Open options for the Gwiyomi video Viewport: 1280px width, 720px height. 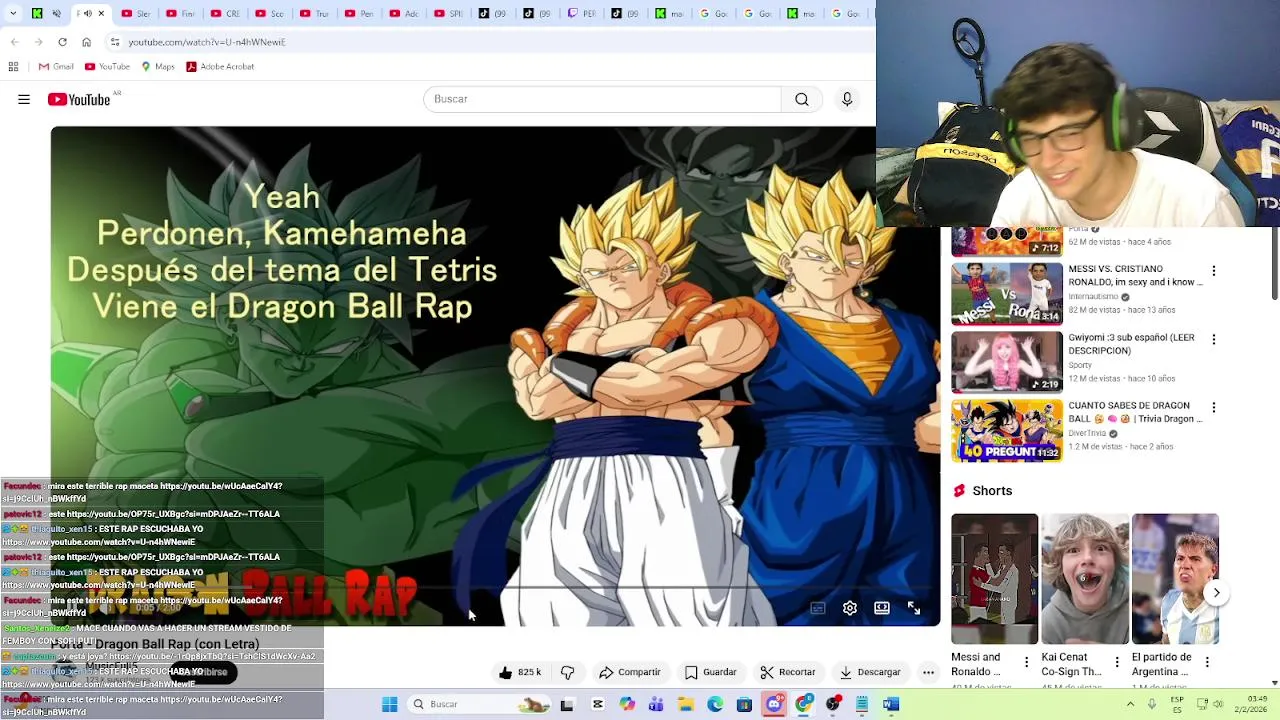(1214, 340)
